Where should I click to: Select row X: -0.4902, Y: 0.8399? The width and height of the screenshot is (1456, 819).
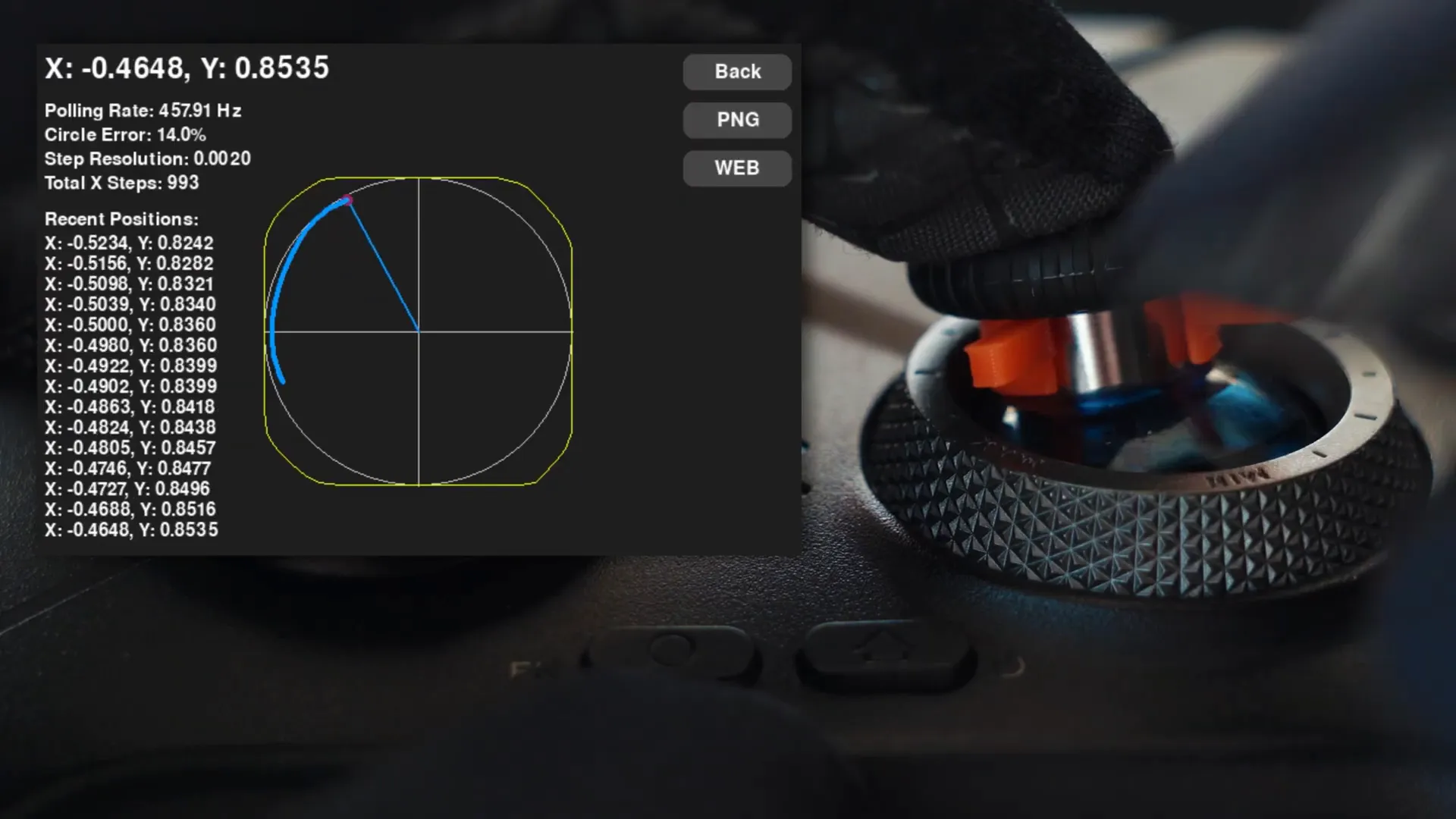(130, 387)
